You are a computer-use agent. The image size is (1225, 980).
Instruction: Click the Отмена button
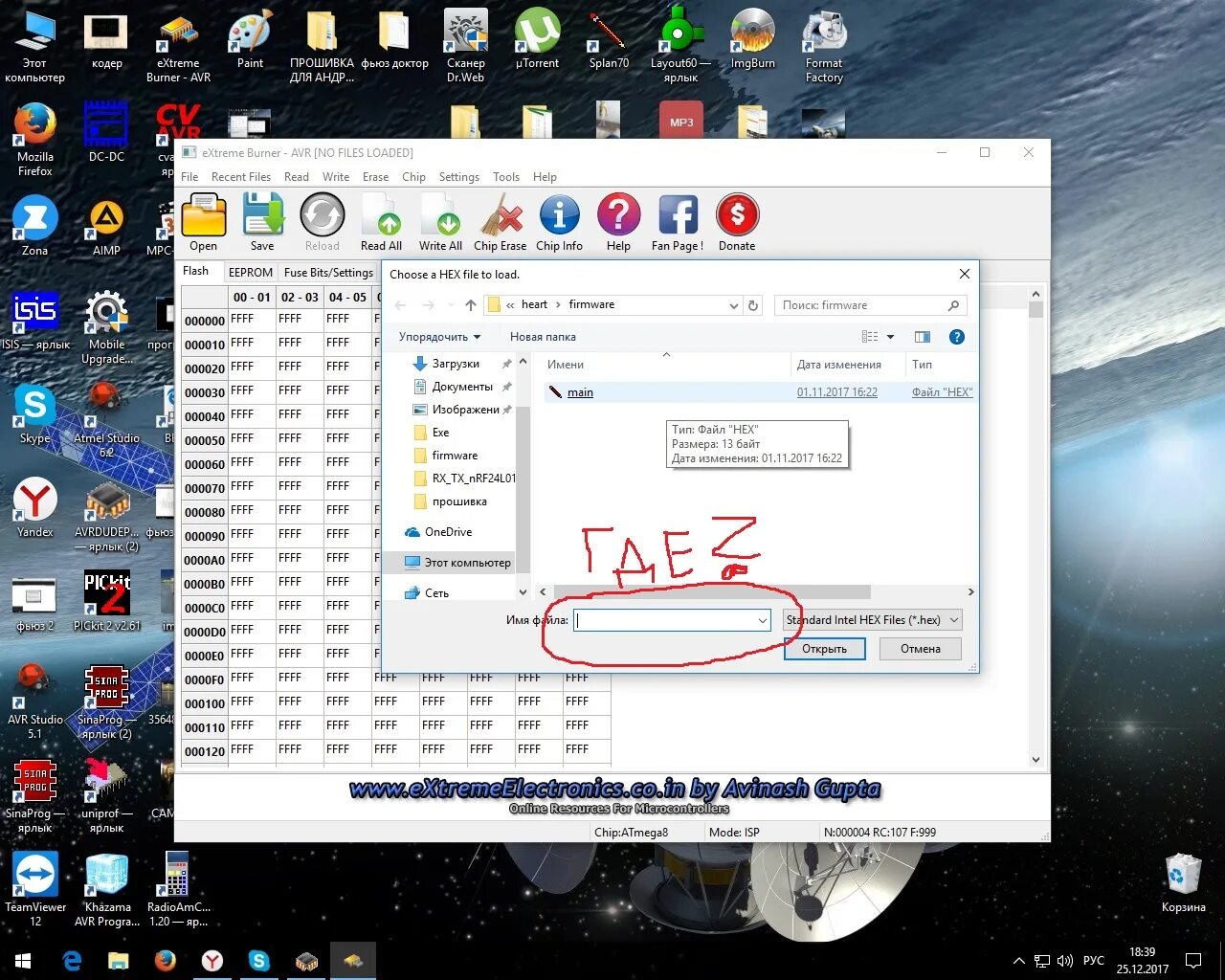[x=921, y=649]
